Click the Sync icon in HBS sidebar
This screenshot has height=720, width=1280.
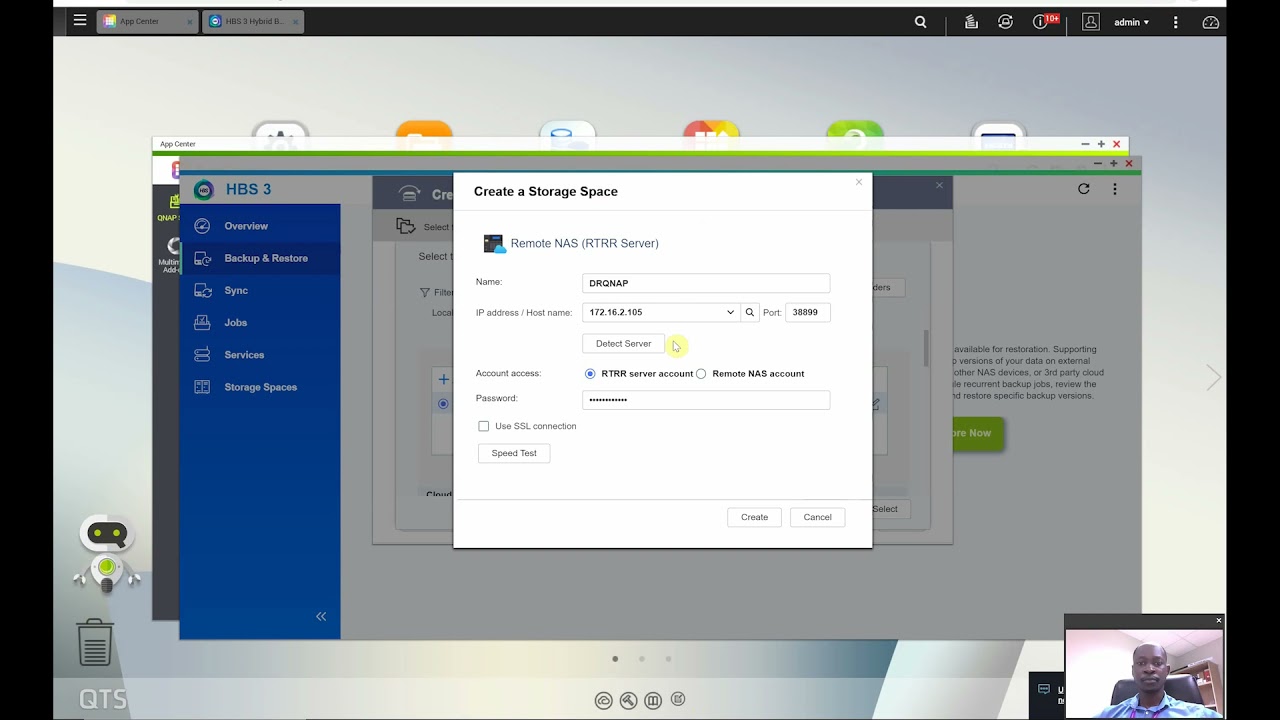(x=202, y=290)
